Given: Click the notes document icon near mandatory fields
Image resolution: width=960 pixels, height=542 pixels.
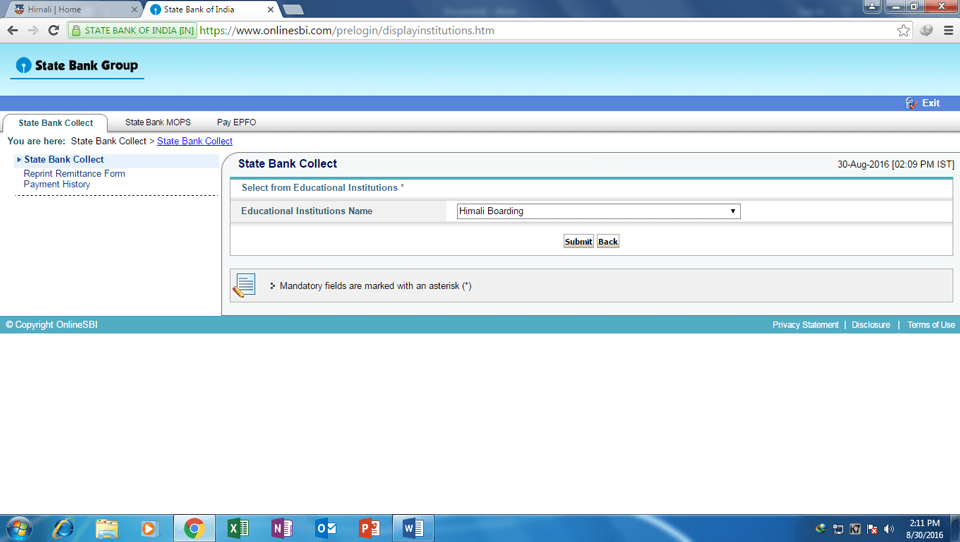Looking at the screenshot, I should coord(244,285).
